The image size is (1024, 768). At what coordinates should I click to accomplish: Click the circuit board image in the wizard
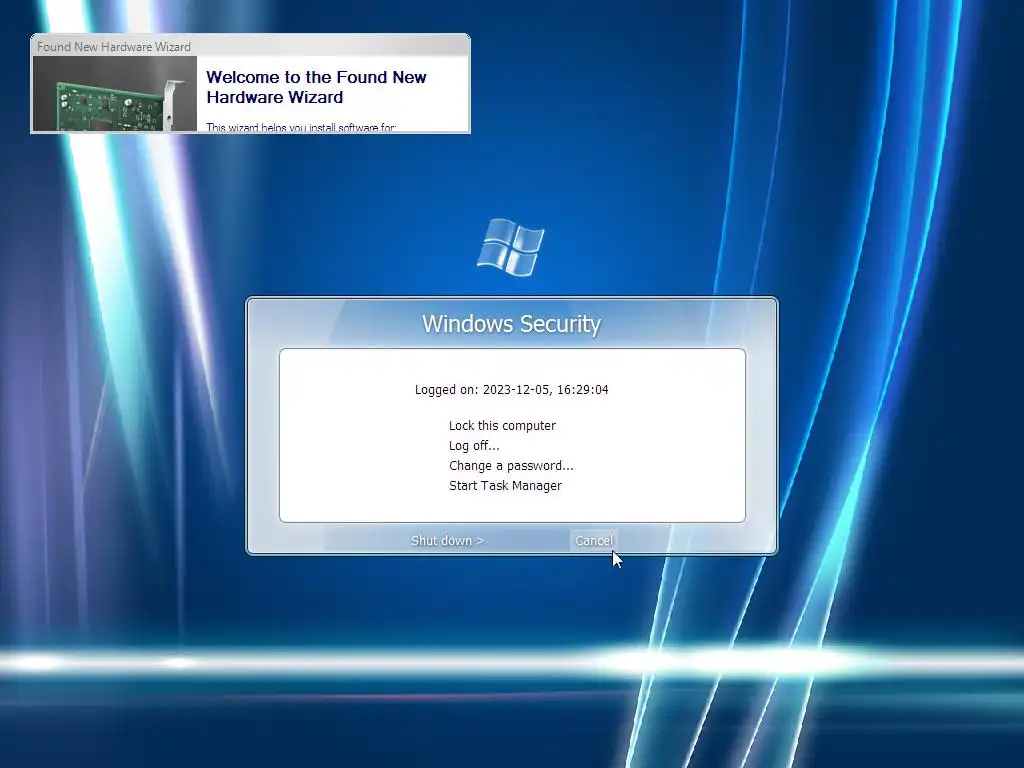pyautogui.click(x=114, y=93)
